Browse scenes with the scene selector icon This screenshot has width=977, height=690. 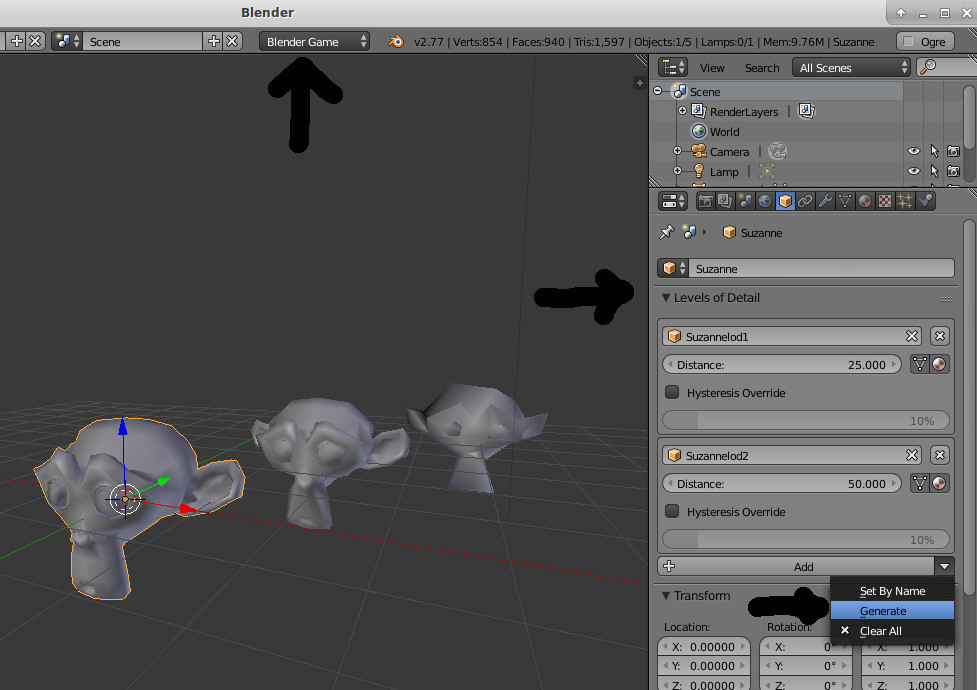pyautogui.click(x=67, y=41)
